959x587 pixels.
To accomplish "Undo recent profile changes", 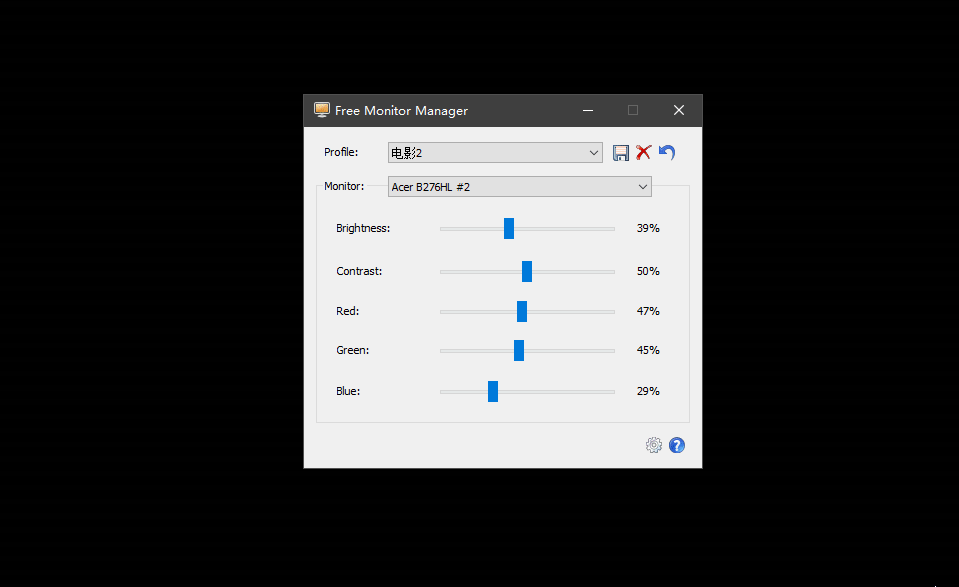I will coord(666,152).
